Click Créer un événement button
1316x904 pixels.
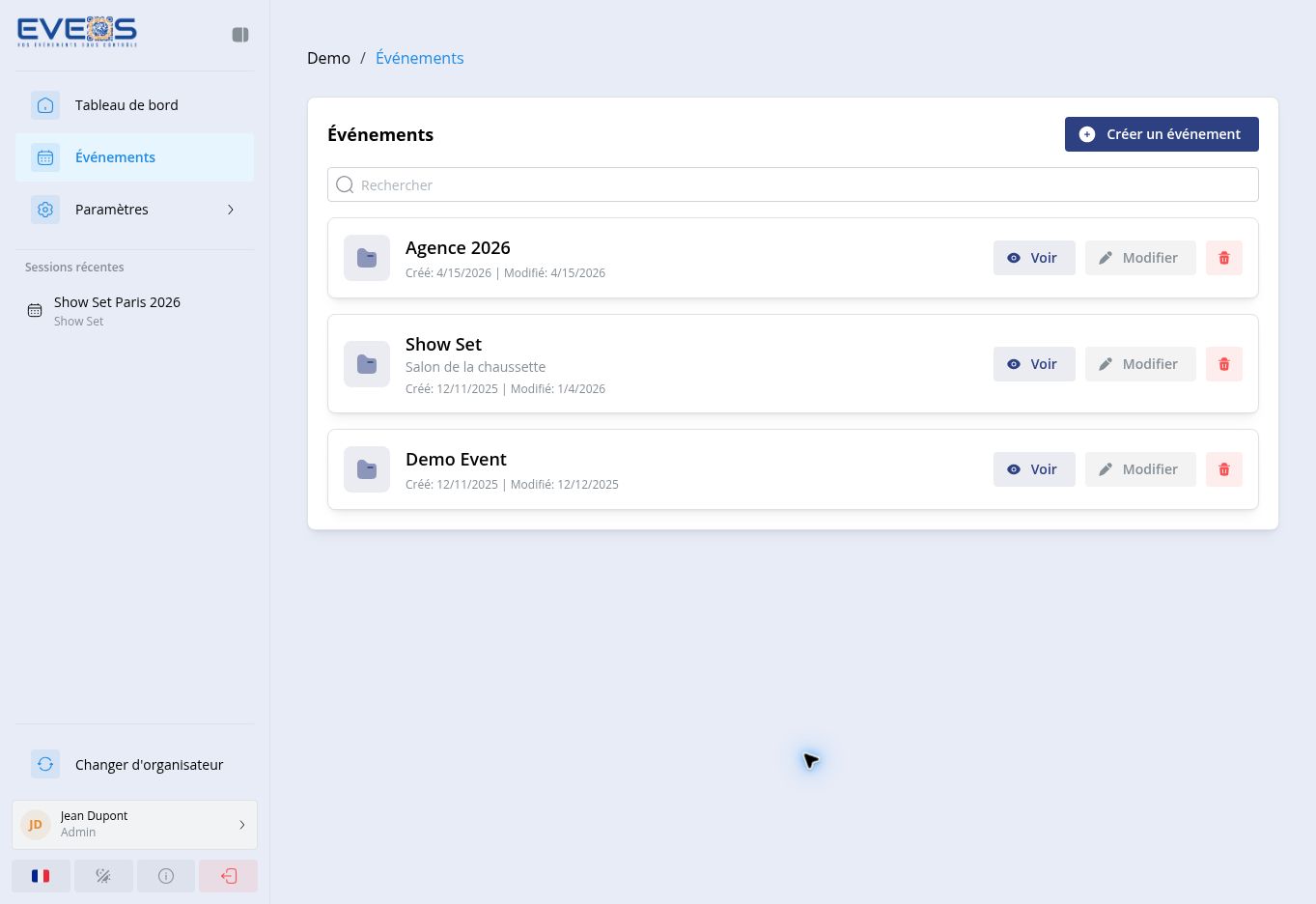click(1162, 134)
